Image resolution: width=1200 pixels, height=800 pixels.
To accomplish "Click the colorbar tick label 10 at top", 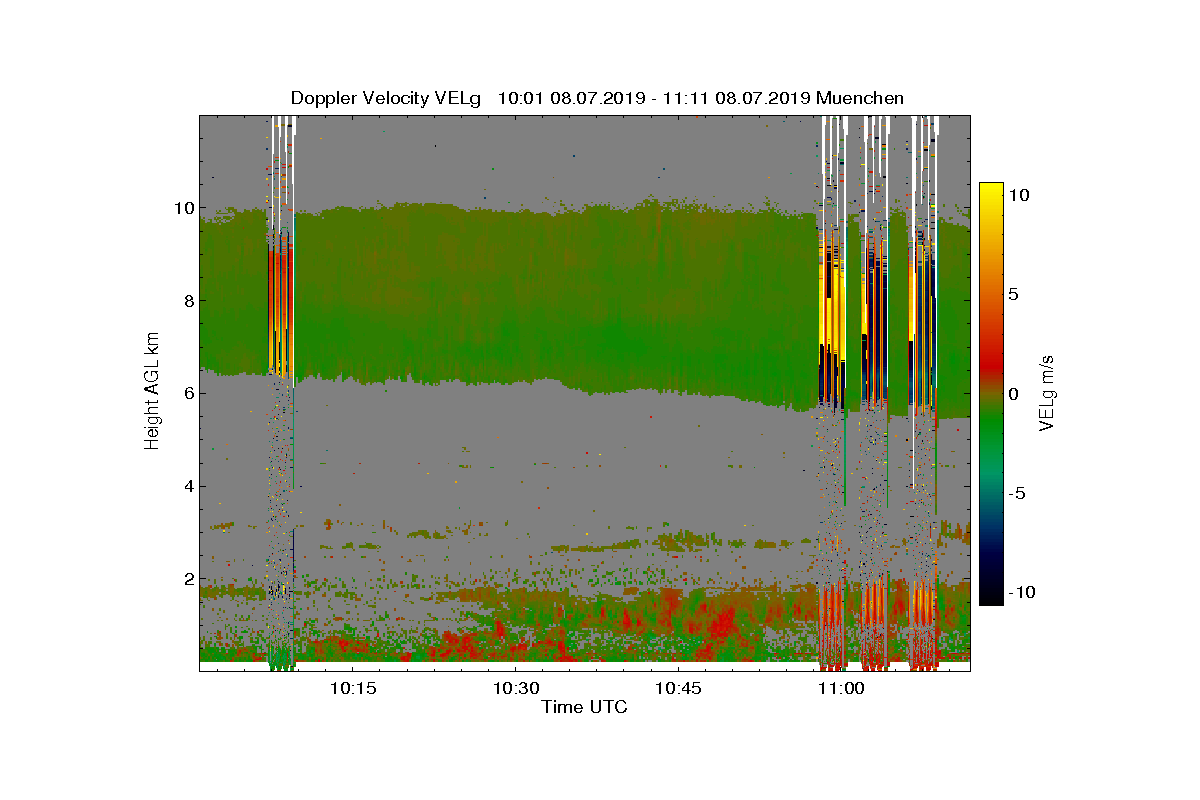I will [x=1017, y=194].
